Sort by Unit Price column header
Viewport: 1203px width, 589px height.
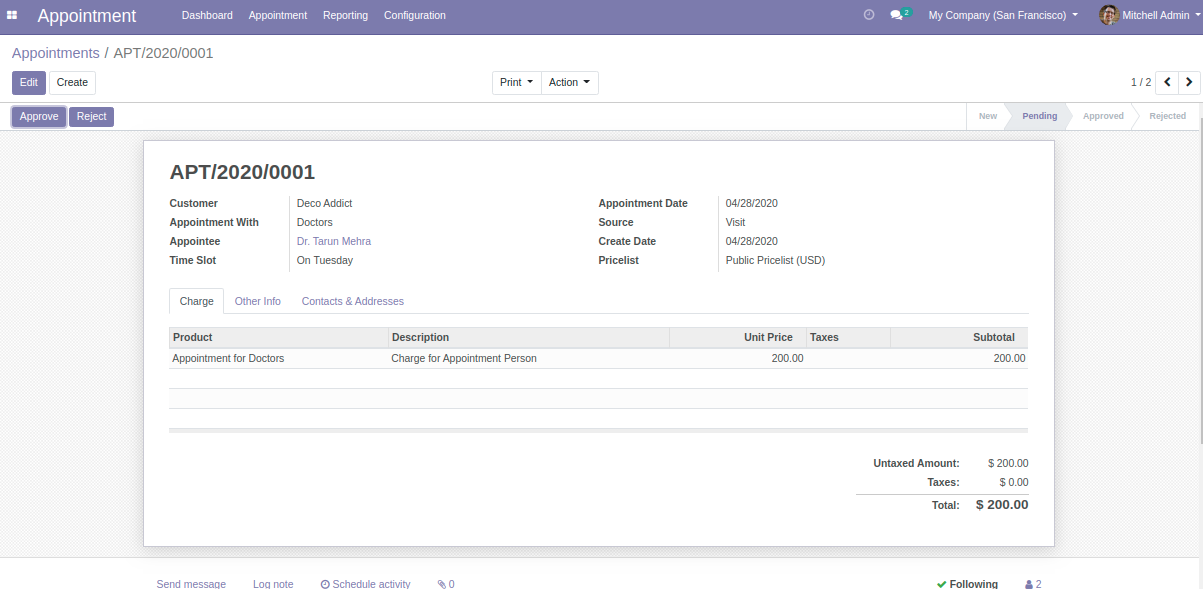click(x=768, y=338)
